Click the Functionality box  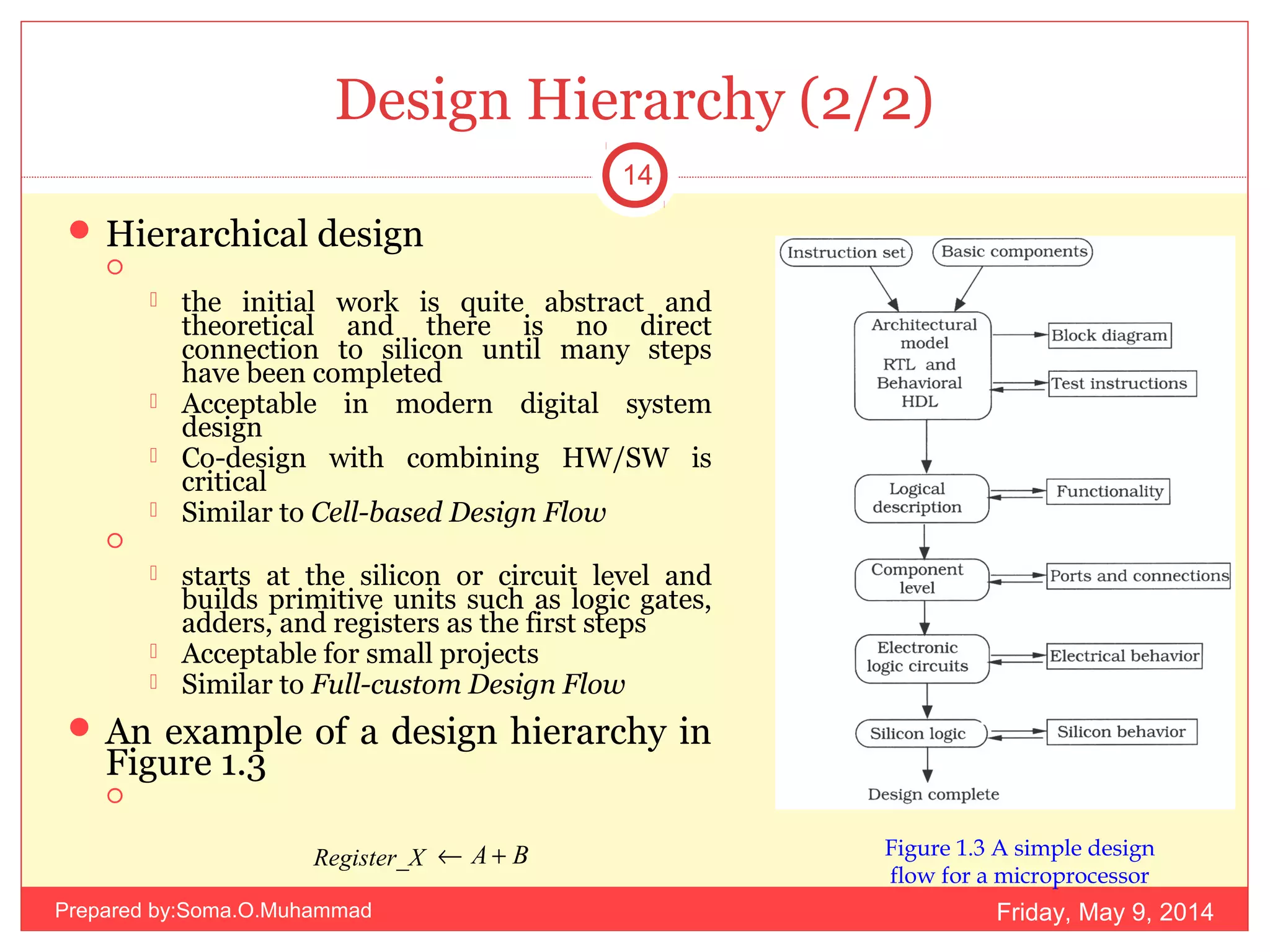point(1108,491)
